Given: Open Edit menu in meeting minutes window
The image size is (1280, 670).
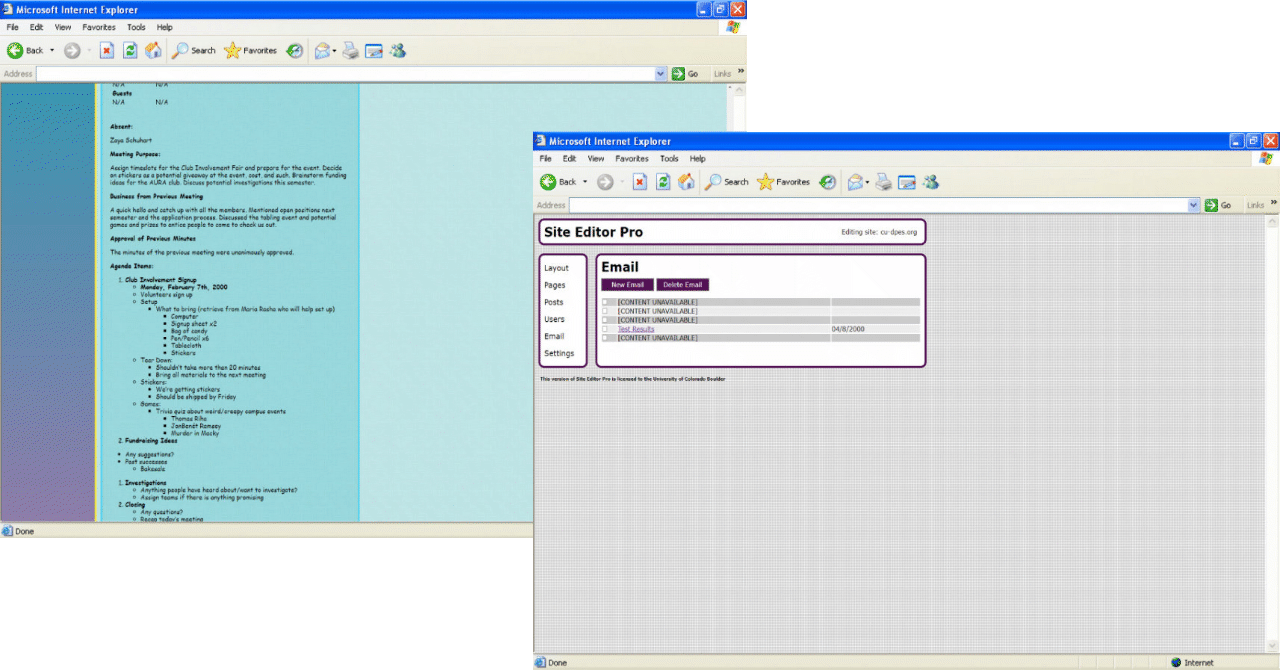Looking at the screenshot, I should 36,27.
